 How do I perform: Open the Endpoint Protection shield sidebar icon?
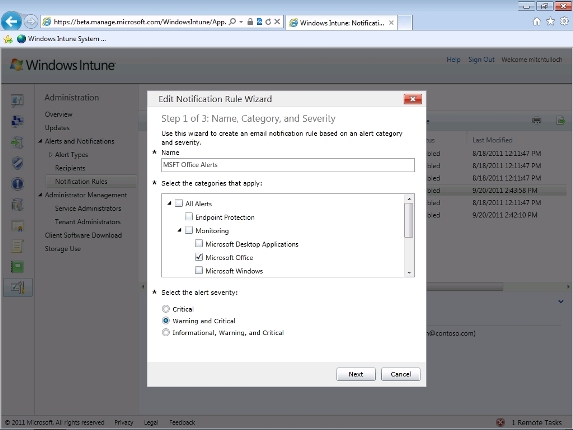(17, 163)
